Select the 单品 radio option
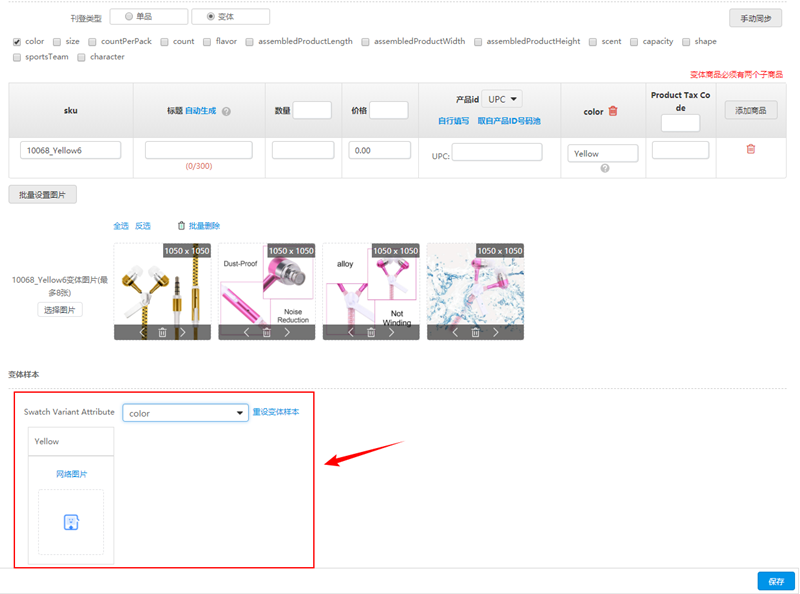 click(x=130, y=17)
